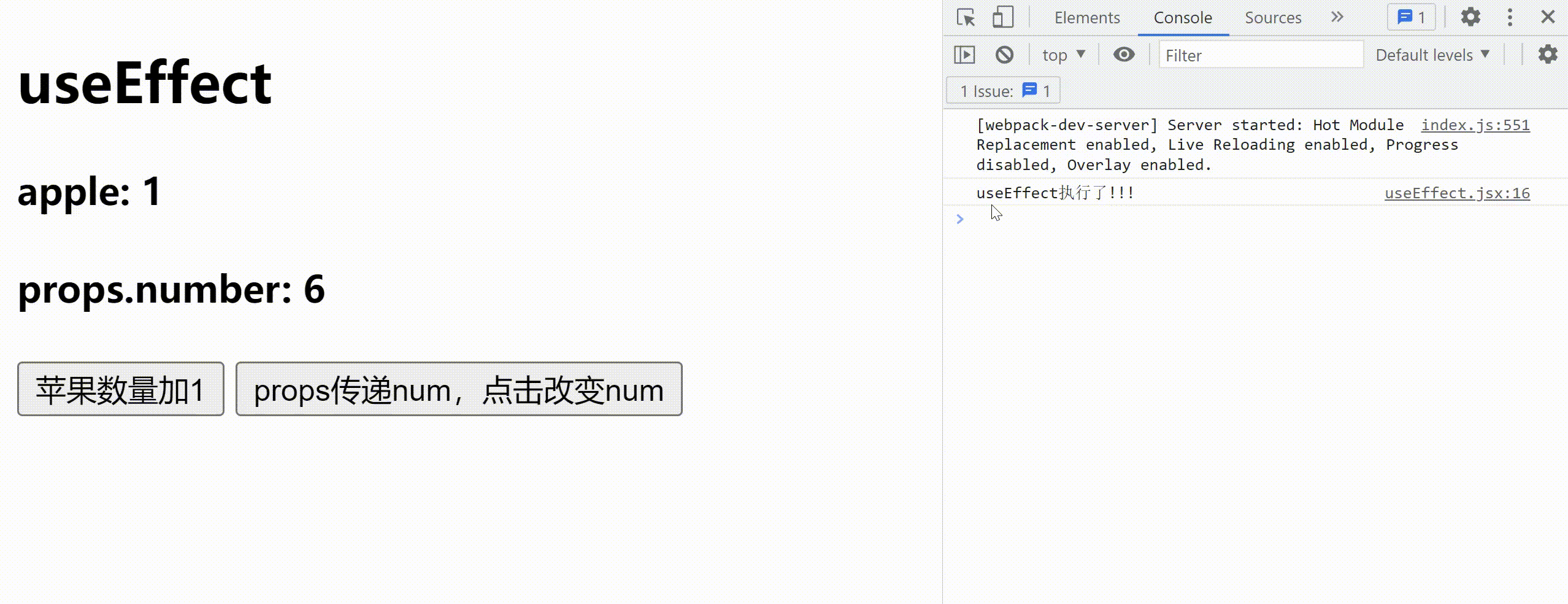Click the props传递num，点击改变num button
This screenshot has height=604, width=1568.
pos(459,389)
